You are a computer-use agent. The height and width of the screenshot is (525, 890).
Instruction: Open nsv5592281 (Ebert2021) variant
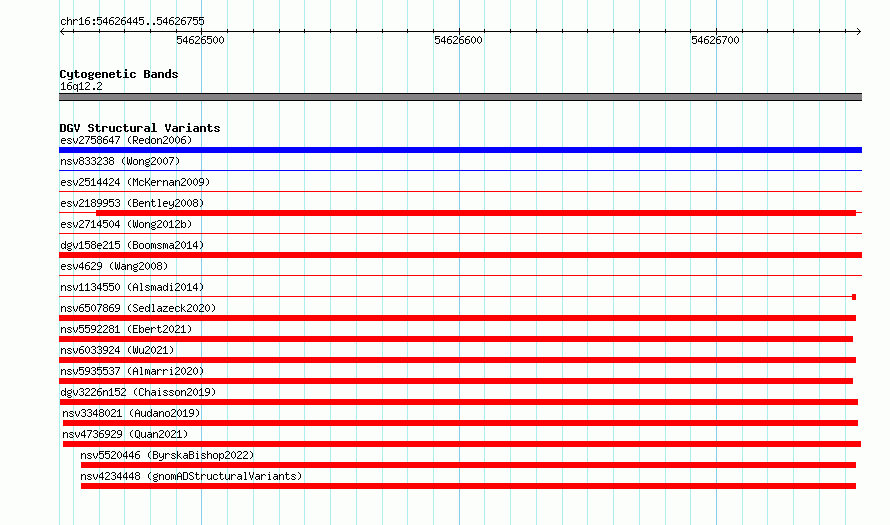(x=126, y=329)
